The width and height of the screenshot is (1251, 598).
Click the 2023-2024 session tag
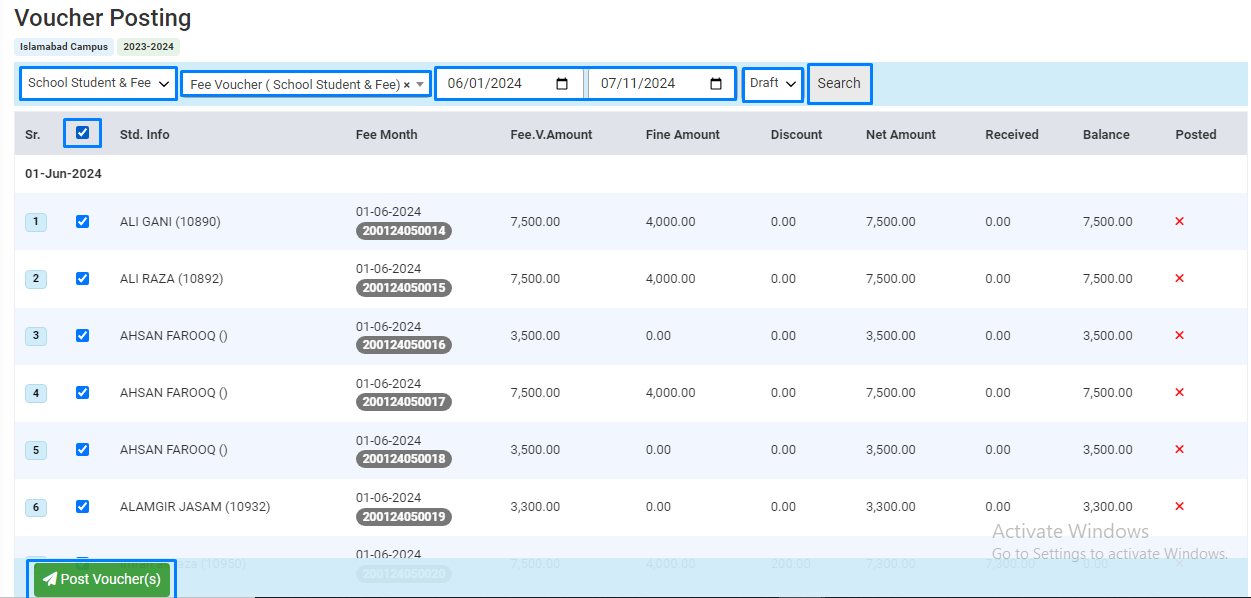[148, 47]
